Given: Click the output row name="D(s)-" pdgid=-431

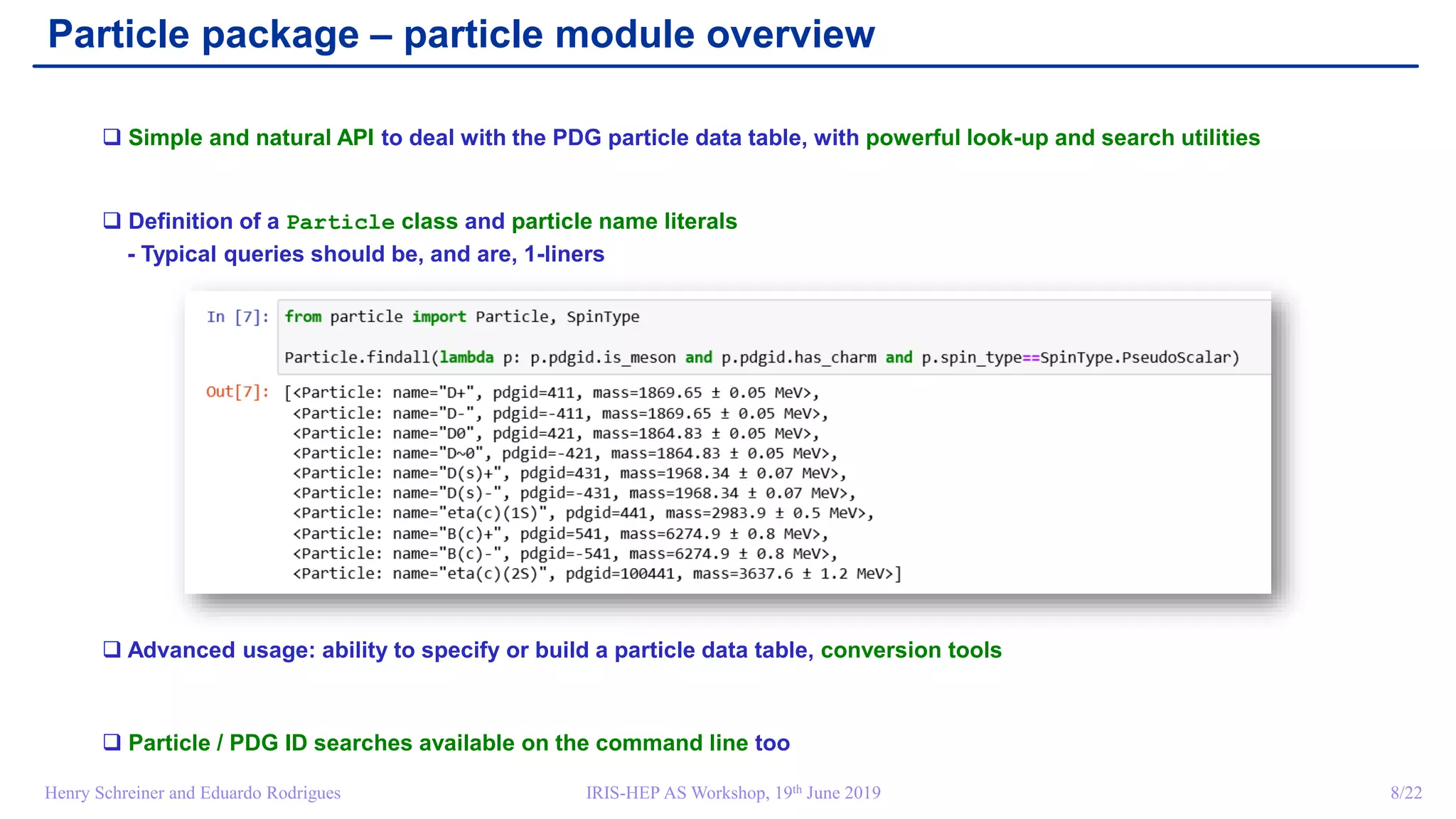Looking at the screenshot, I should (574, 493).
